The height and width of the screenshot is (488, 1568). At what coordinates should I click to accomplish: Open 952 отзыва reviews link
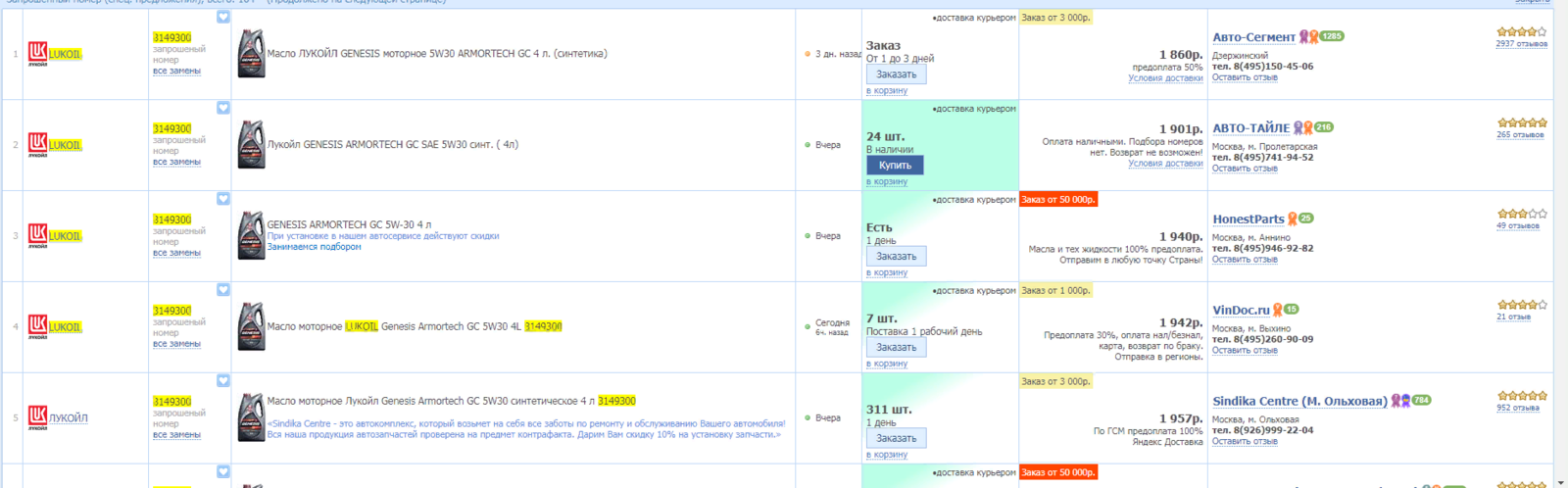(1518, 409)
